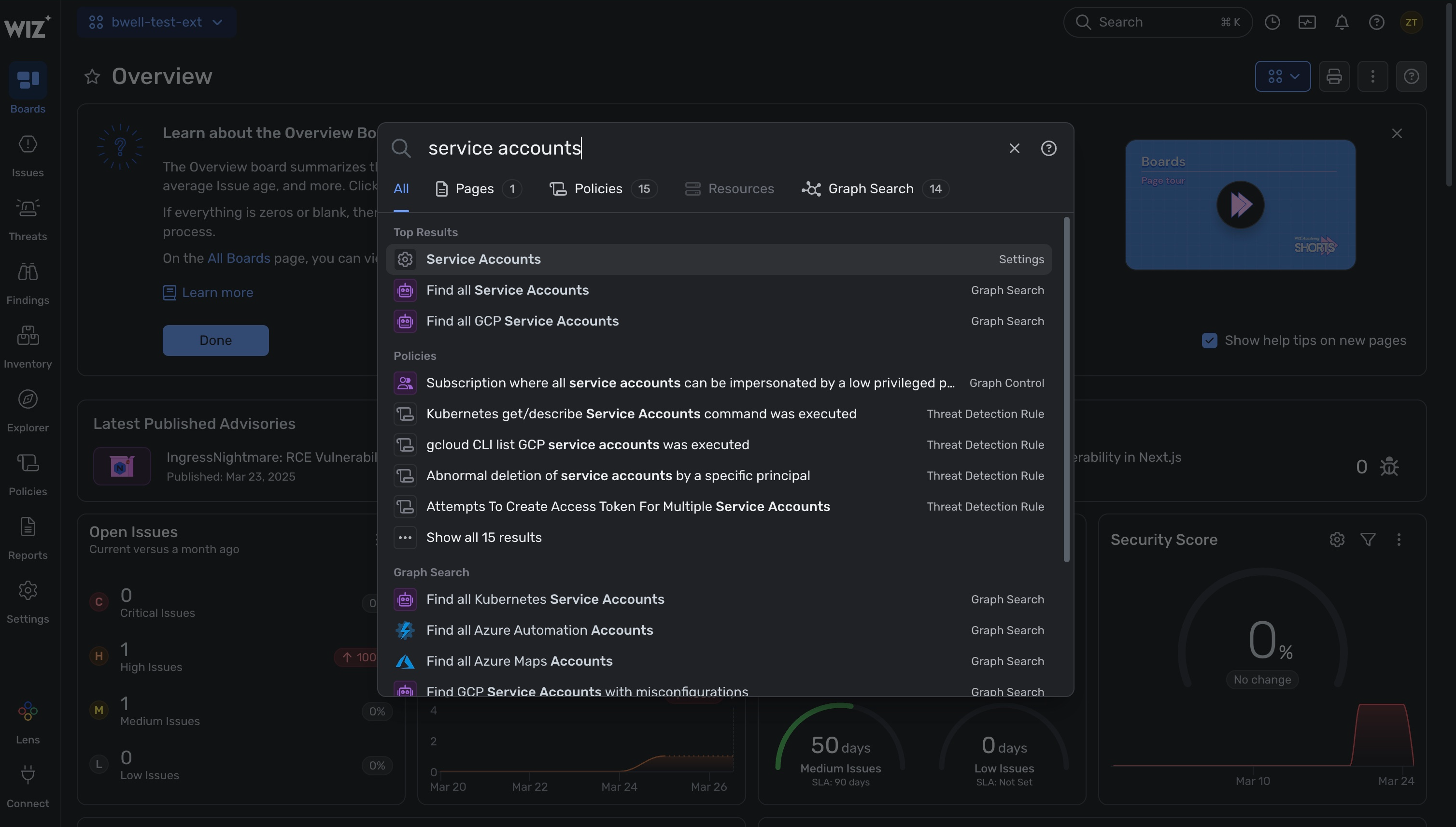Open Explorer compass icon

pos(28,399)
